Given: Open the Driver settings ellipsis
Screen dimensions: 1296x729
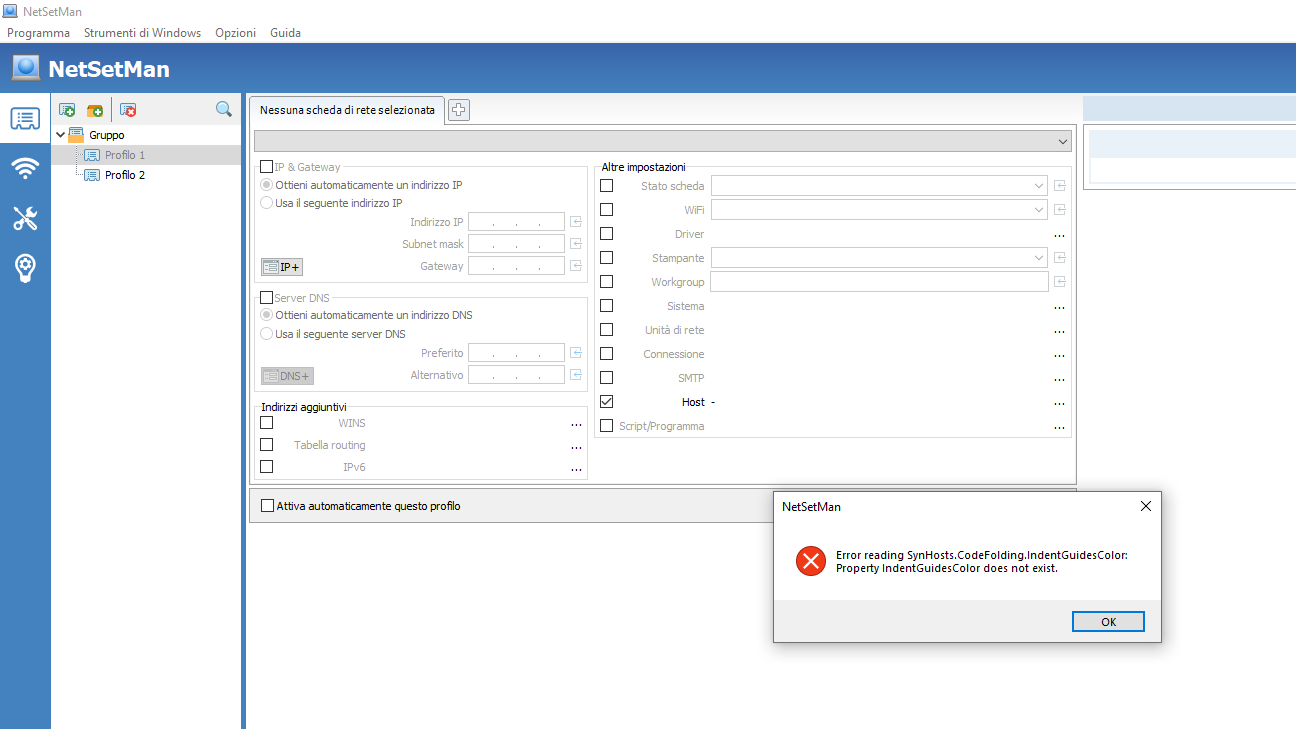Looking at the screenshot, I should [x=1059, y=235].
